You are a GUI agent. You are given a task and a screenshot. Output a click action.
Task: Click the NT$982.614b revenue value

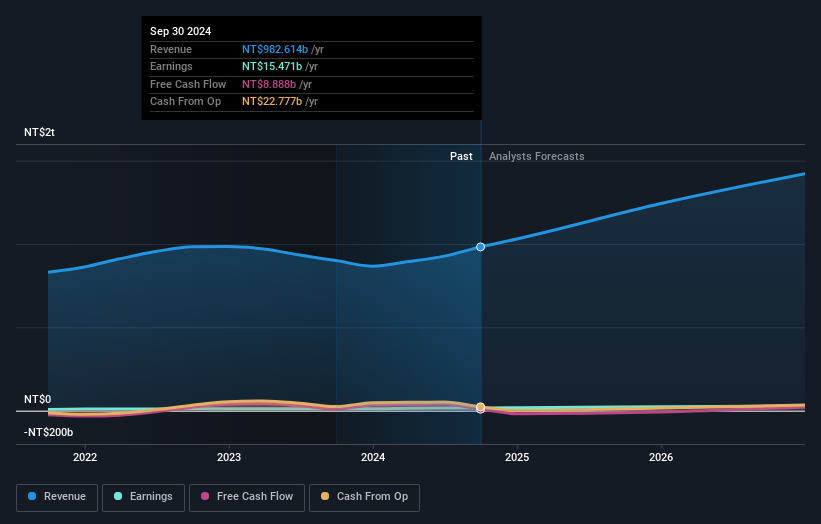275,49
